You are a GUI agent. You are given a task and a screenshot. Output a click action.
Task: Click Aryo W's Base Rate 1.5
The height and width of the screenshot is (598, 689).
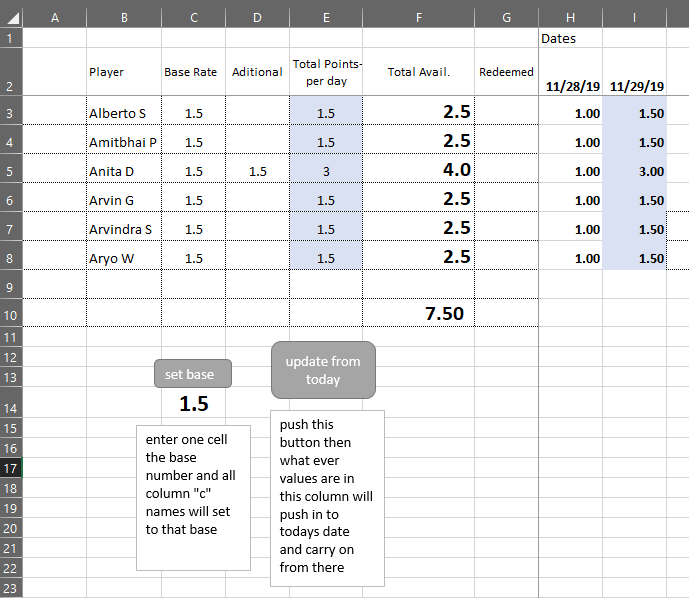point(193,255)
